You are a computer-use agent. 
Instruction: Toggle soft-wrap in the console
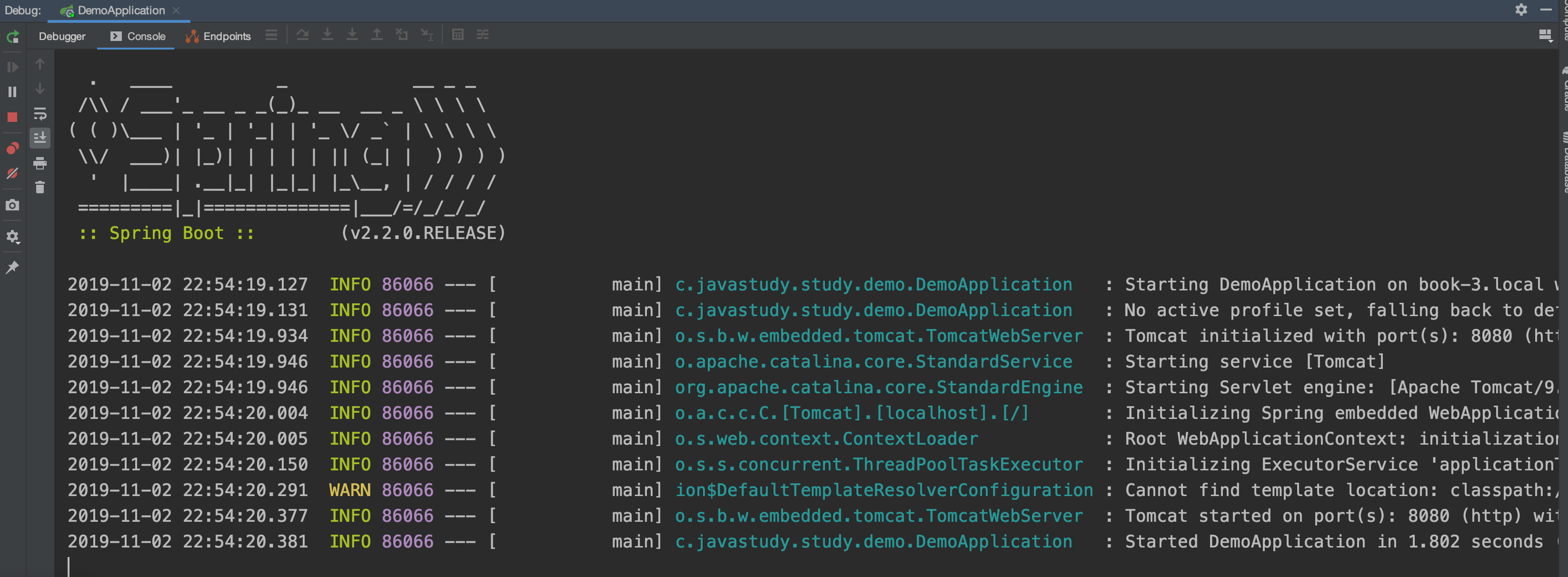coord(40,114)
